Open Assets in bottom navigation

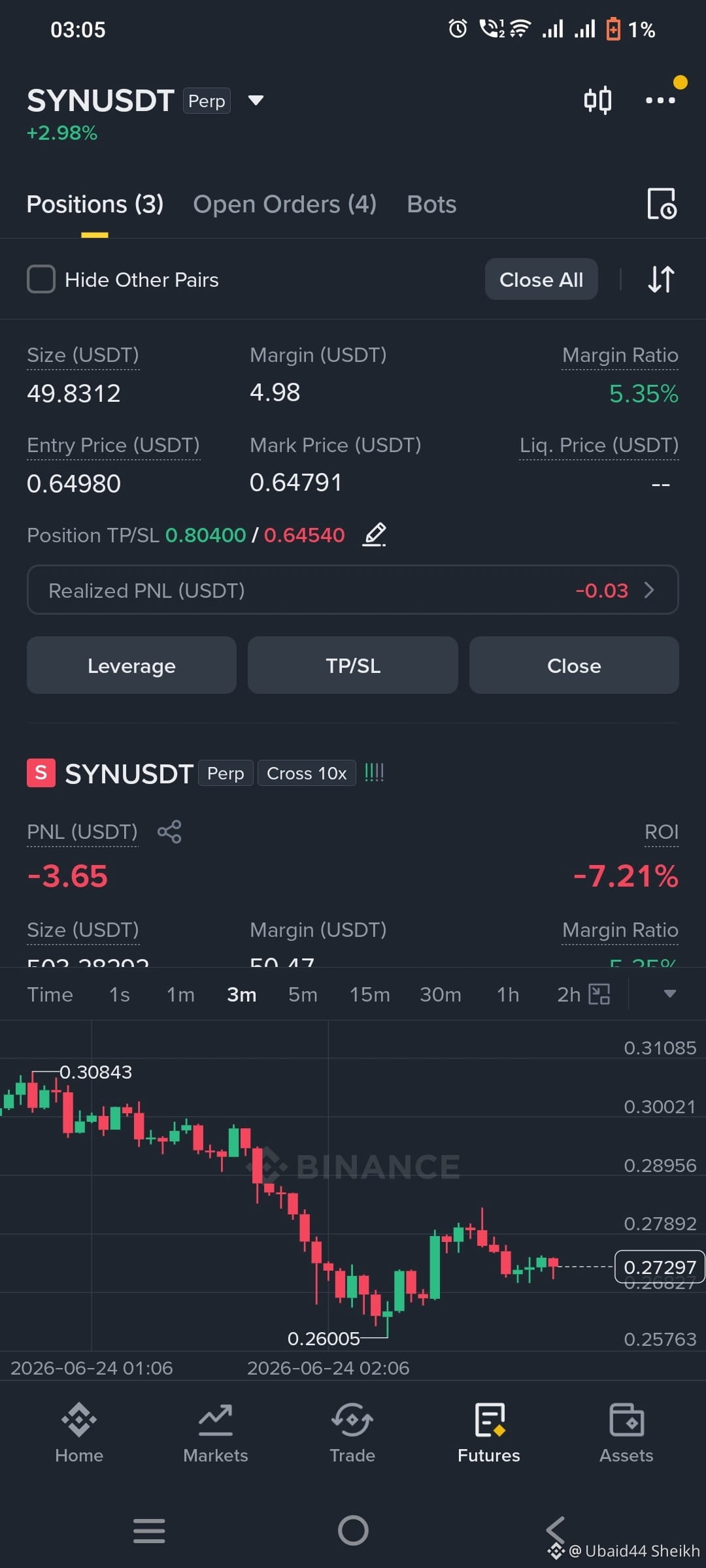point(626,1433)
